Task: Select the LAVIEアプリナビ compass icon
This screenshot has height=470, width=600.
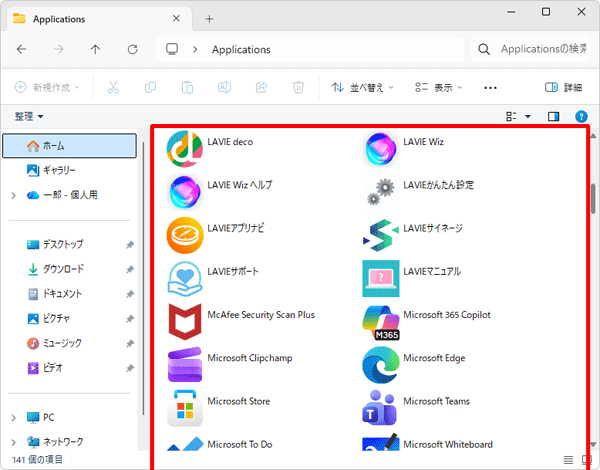Action: 184,235
